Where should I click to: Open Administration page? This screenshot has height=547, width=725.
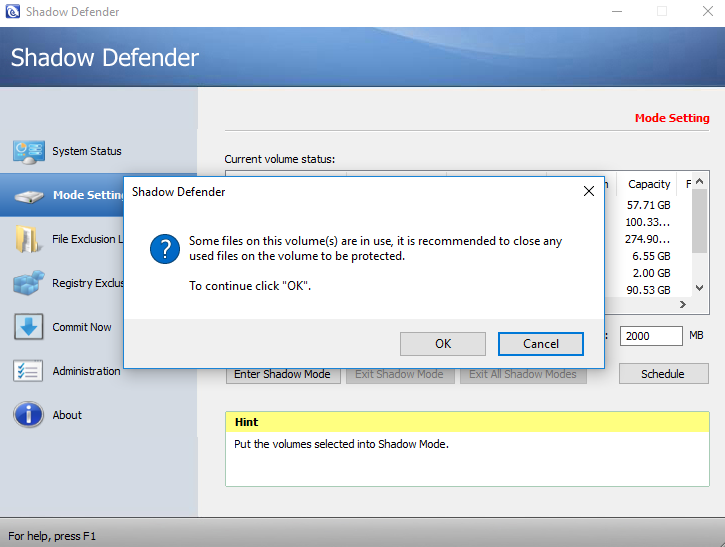[86, 371]
